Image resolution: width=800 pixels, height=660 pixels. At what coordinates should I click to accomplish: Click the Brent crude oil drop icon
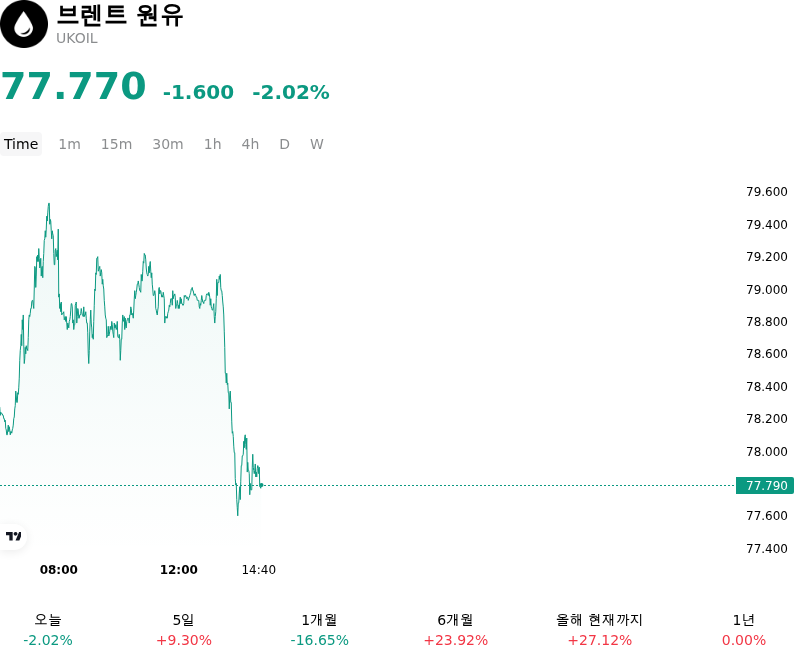click(x=23, y=24)
